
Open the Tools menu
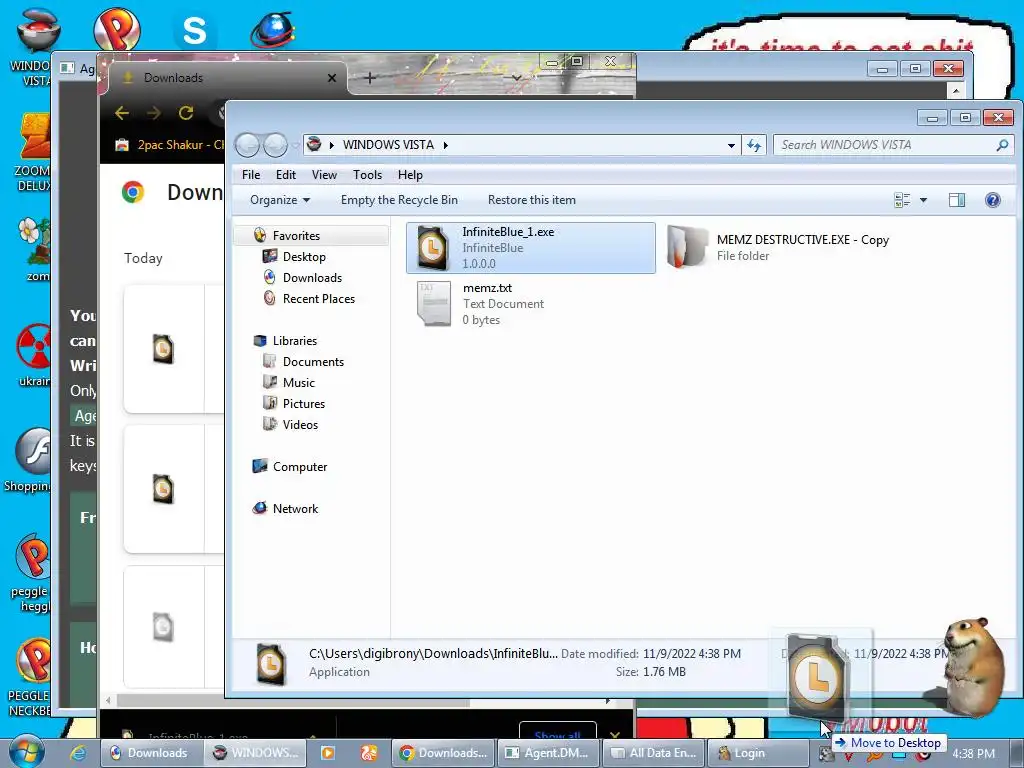[367, 175]
